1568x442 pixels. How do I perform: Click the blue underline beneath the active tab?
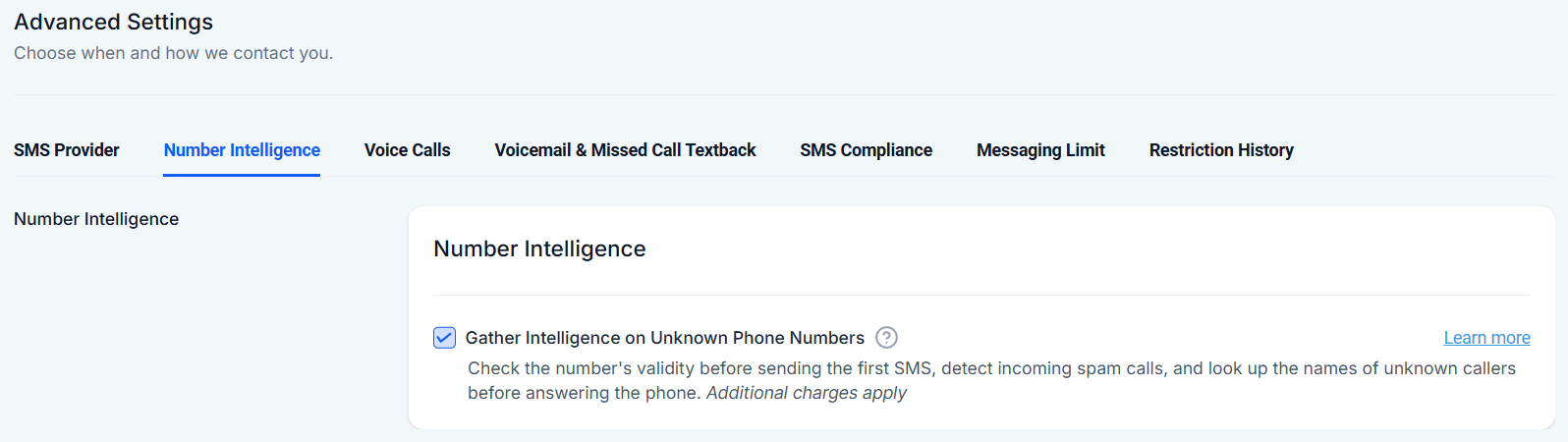(x=242, y=175)
